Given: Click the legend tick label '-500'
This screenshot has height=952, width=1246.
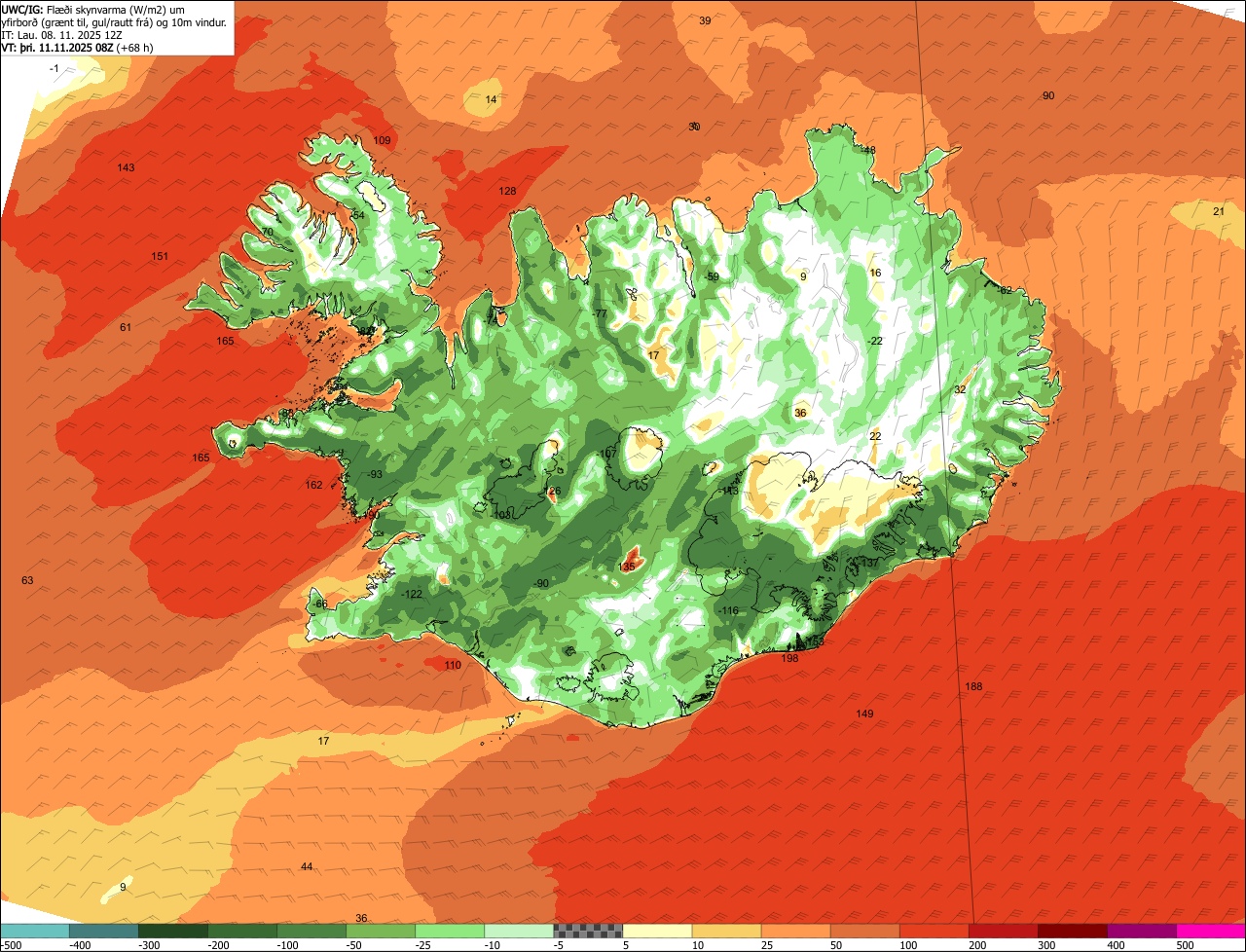Looking at the screenshot, I should (x=12, y=945).
